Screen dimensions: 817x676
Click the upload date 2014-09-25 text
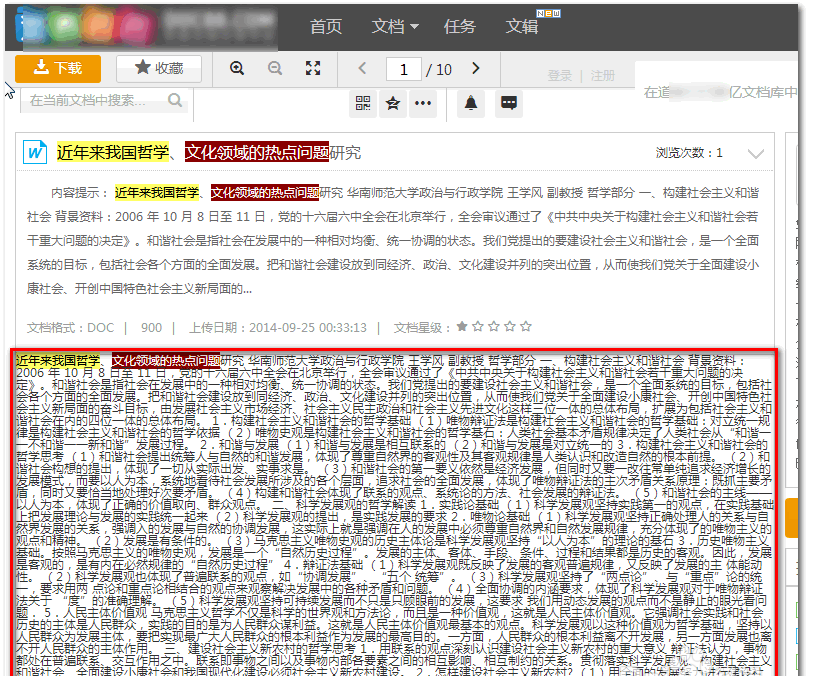pyautogui.click(x=308, y=327)
